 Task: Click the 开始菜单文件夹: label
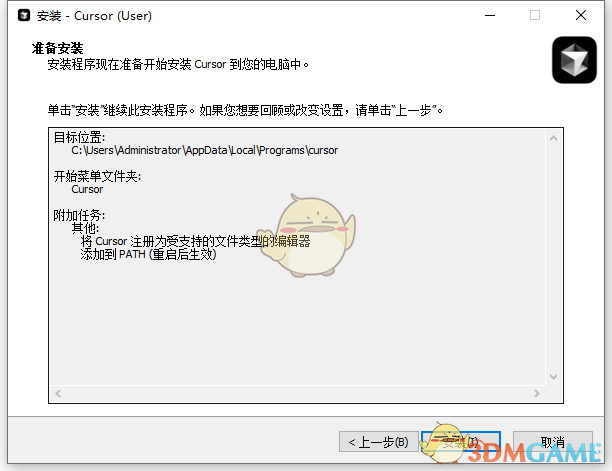click(x=97, y=176)
